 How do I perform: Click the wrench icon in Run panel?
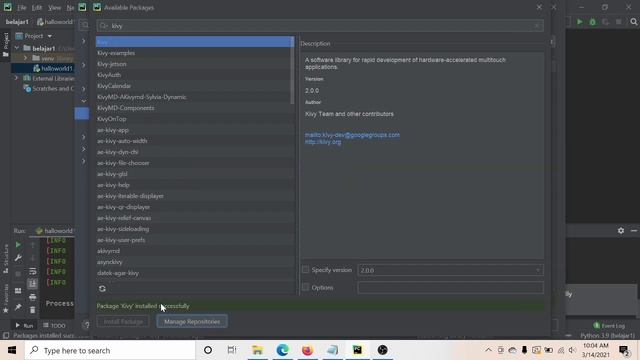click(18, 258)
